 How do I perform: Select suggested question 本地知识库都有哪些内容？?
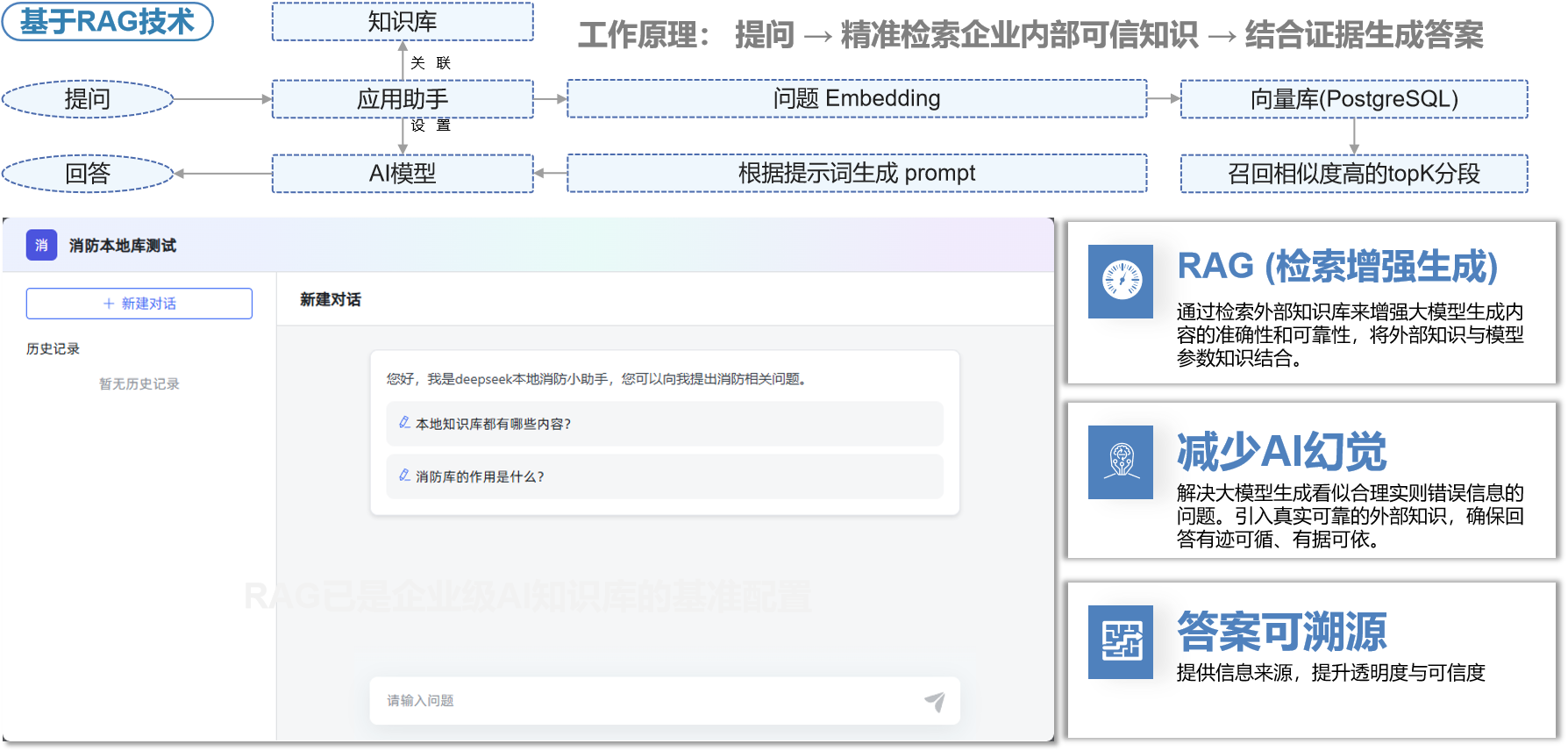[x=493, y=424]
